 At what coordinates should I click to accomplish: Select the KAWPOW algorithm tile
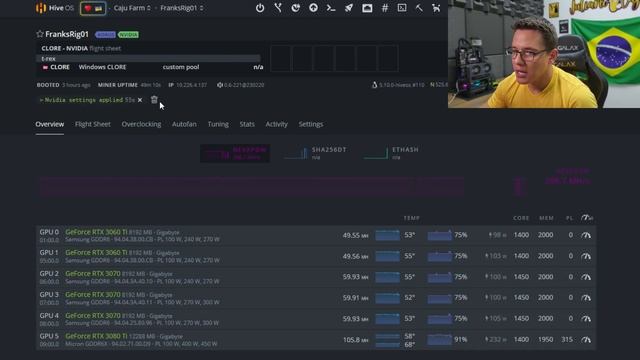click(x=235, y=153)
